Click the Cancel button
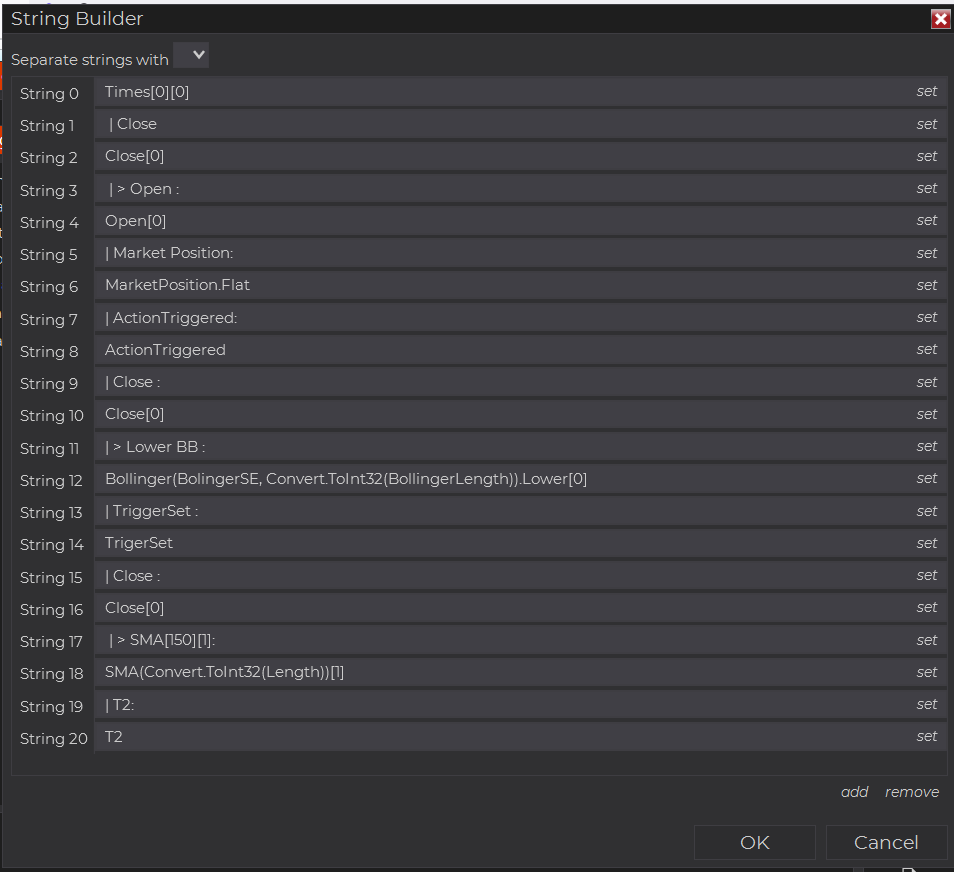 886,842
